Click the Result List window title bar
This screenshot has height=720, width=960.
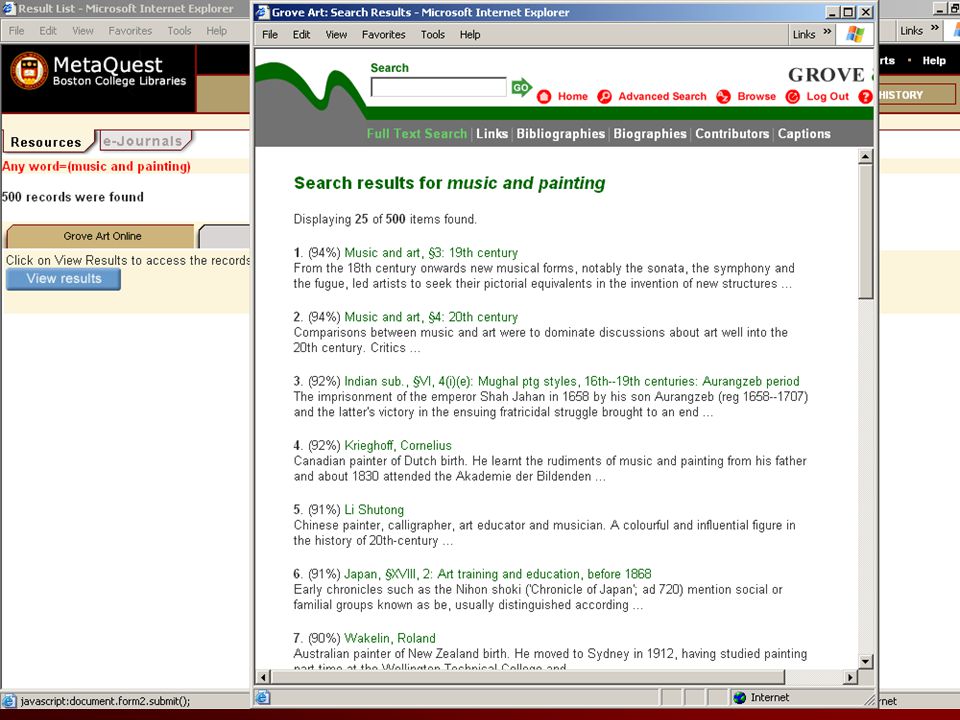point(126,9)
